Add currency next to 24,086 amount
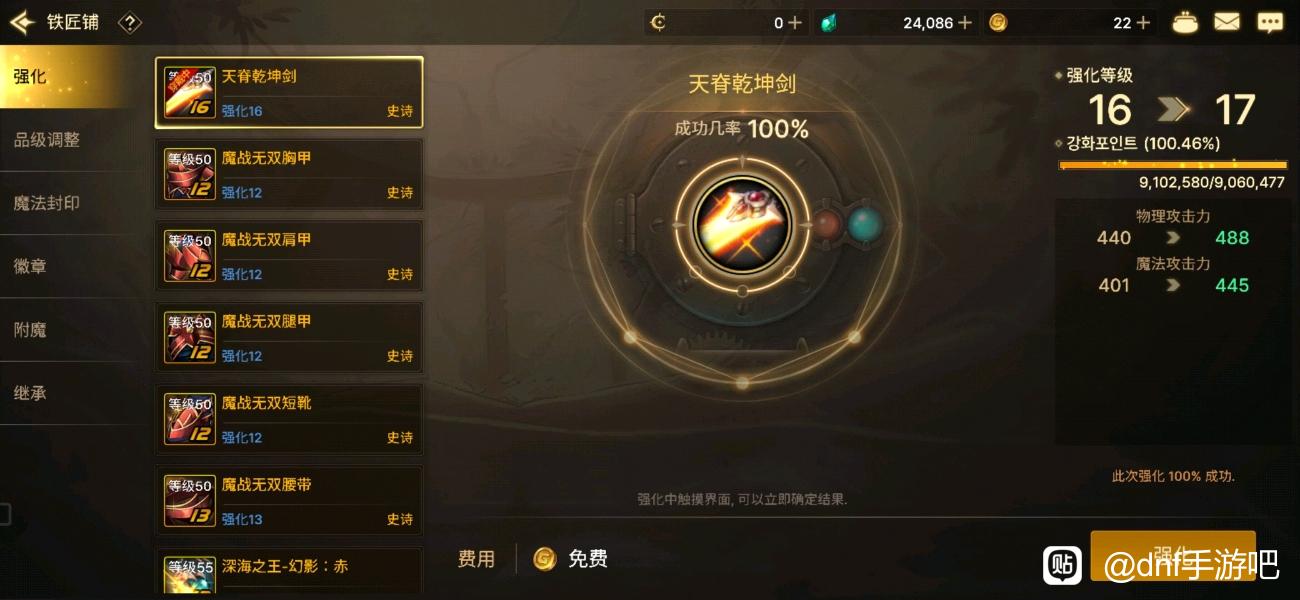The height and width of the screenshot is (600, 1300). tap(964, 23)
